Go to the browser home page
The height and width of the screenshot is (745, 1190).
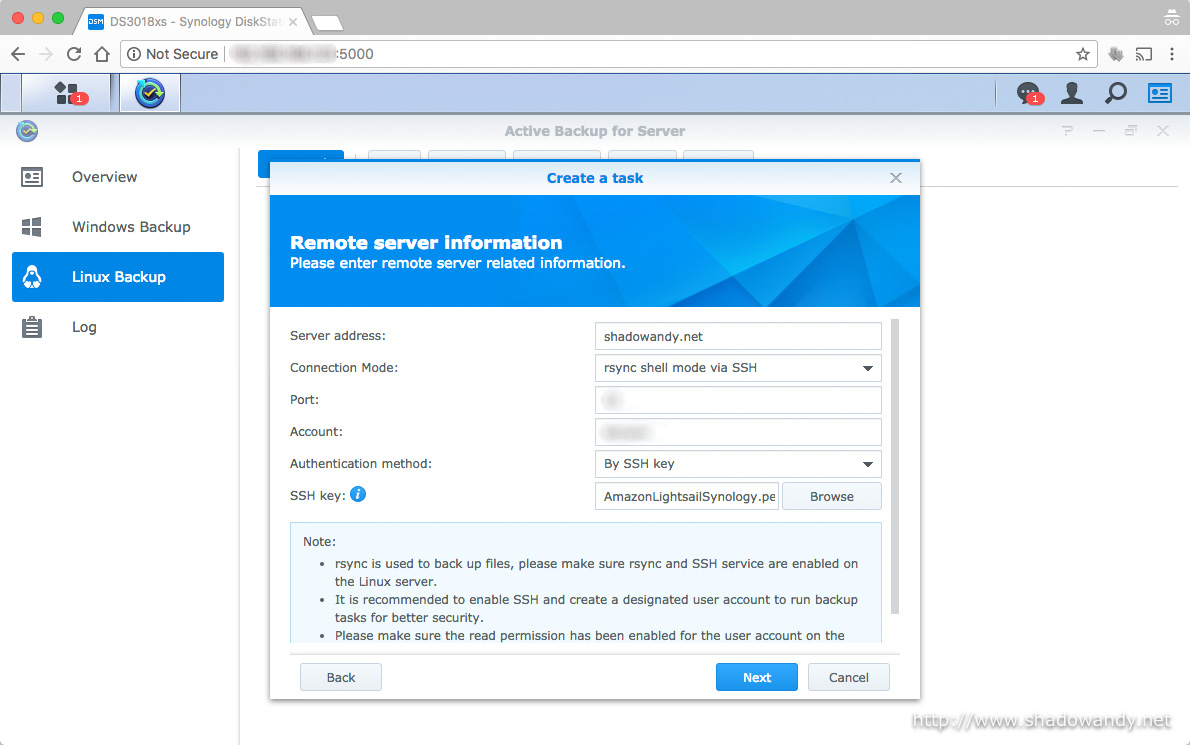102,54
